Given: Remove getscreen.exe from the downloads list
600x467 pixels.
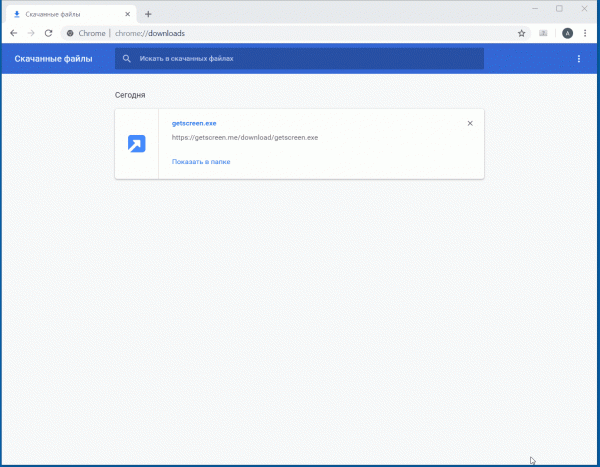Looking at the screenshot, I should [470, 123].
